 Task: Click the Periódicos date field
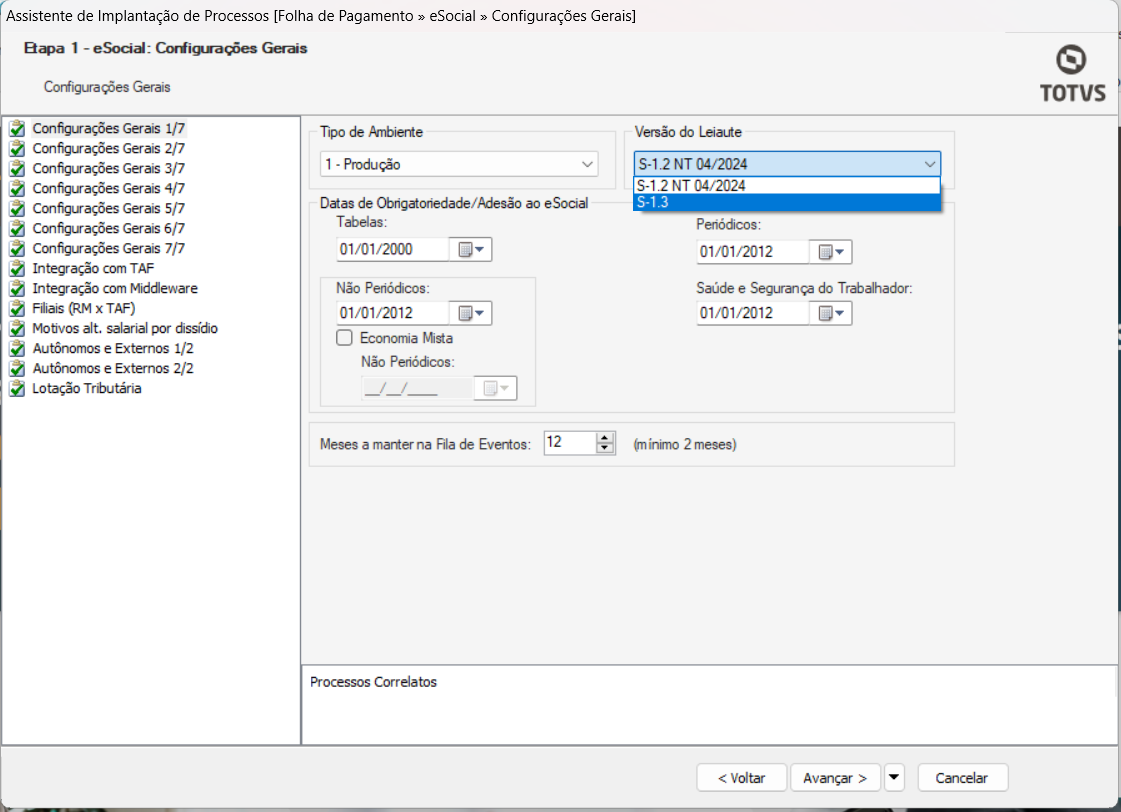(753, 252)
